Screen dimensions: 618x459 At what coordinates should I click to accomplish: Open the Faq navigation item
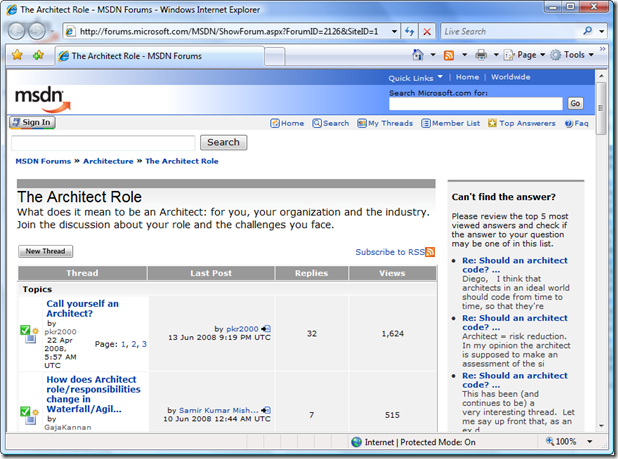coord(576,123)
